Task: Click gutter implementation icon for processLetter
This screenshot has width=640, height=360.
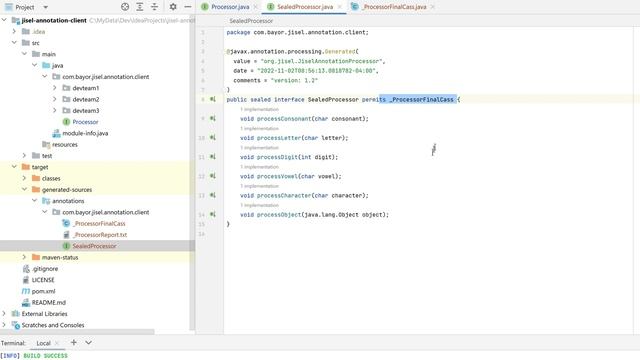Action: [x=213, y=138]
